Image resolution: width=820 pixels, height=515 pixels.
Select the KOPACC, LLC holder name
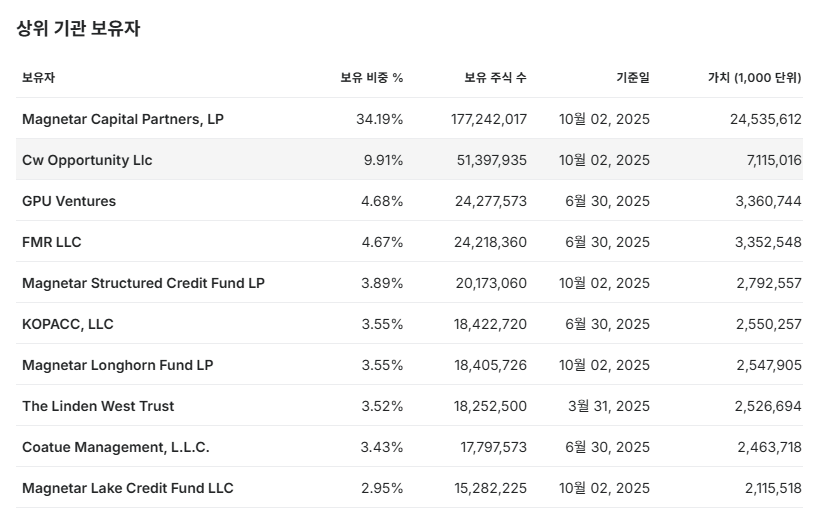pyautogui.click(x=68, y=324)
